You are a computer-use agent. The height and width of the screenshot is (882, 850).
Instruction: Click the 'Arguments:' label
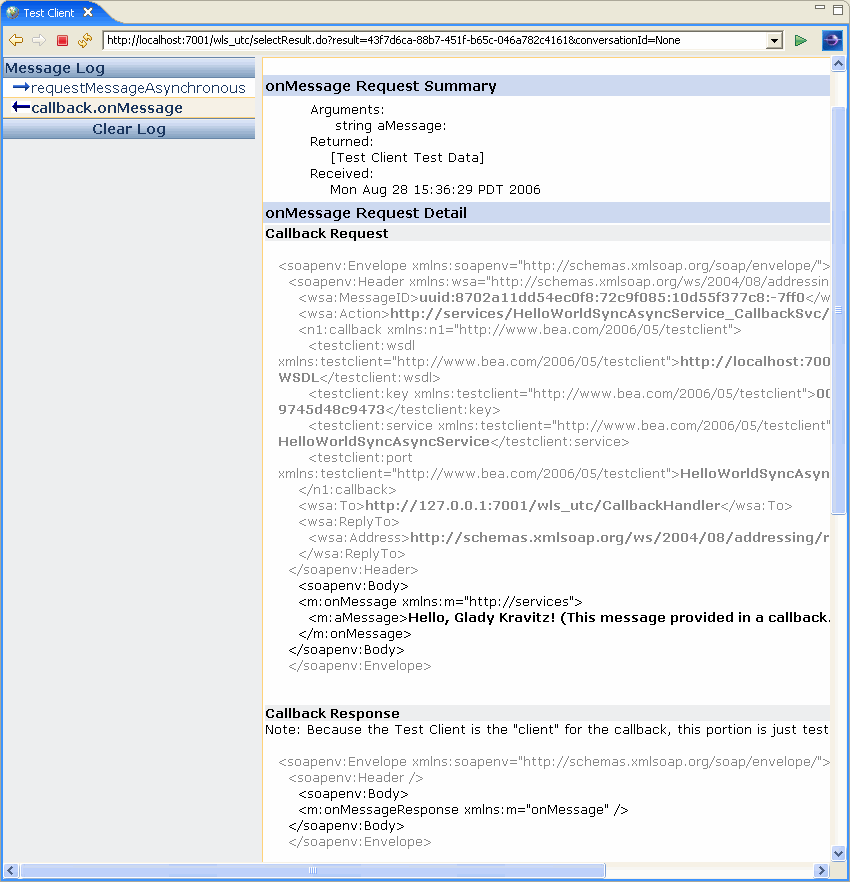[x=347, y=110]
